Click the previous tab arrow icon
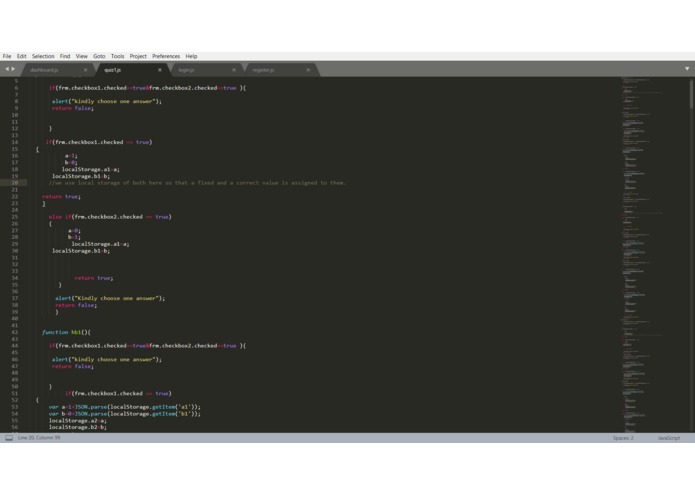The height and width of the screenshot is (494, 695). [x=7, y=69]
